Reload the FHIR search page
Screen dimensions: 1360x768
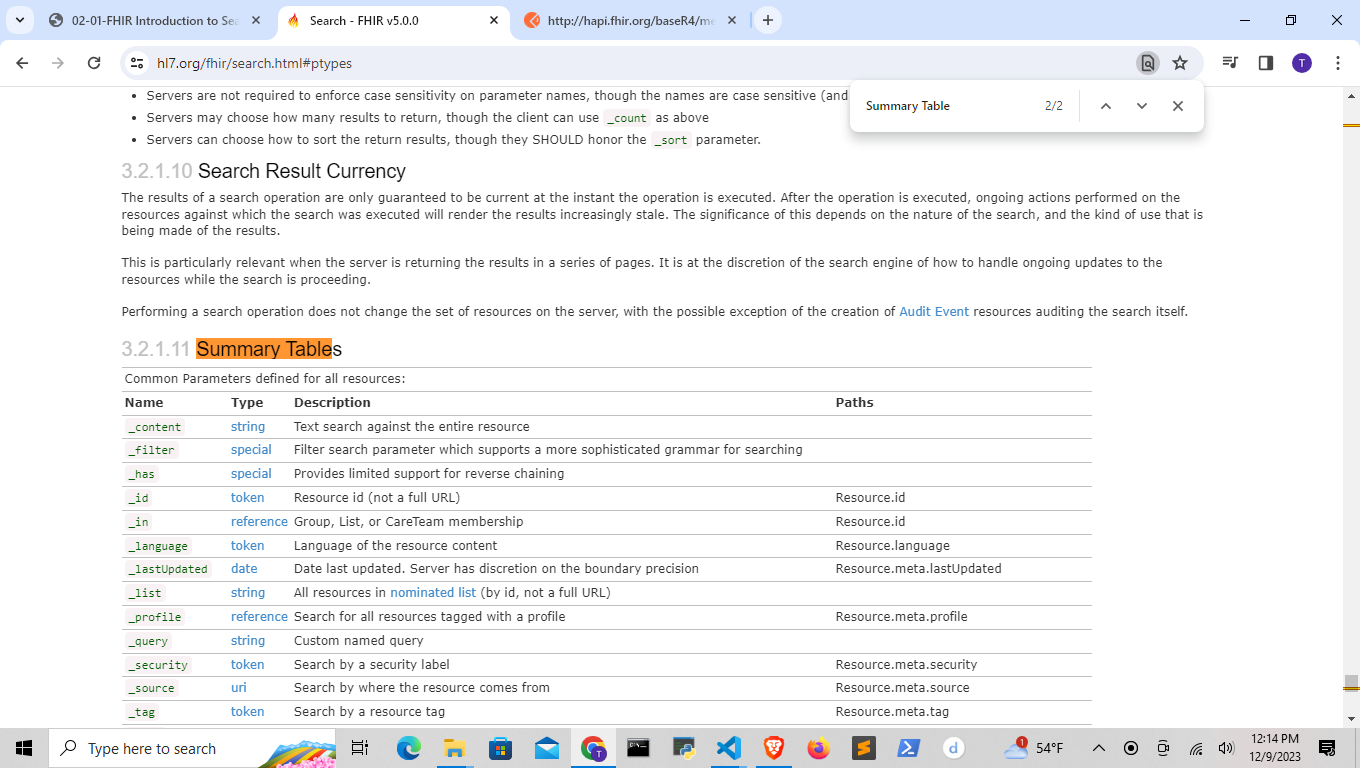(x=94, y=63)
